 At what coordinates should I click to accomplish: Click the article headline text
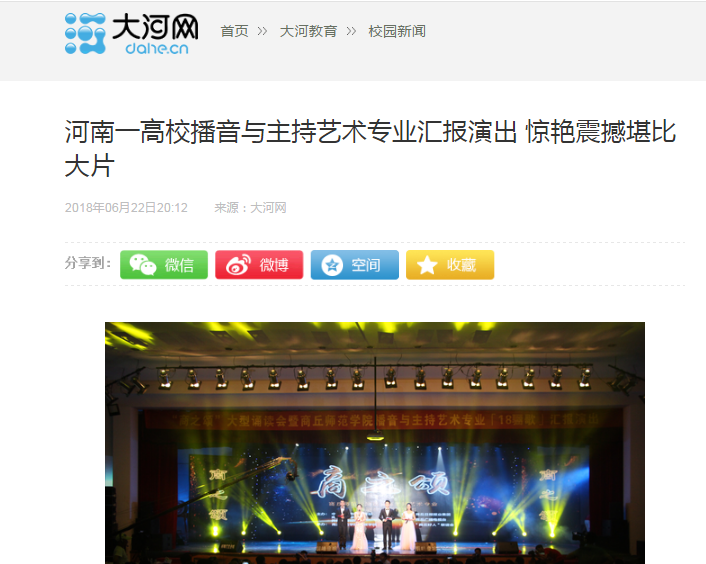[370, 149]
